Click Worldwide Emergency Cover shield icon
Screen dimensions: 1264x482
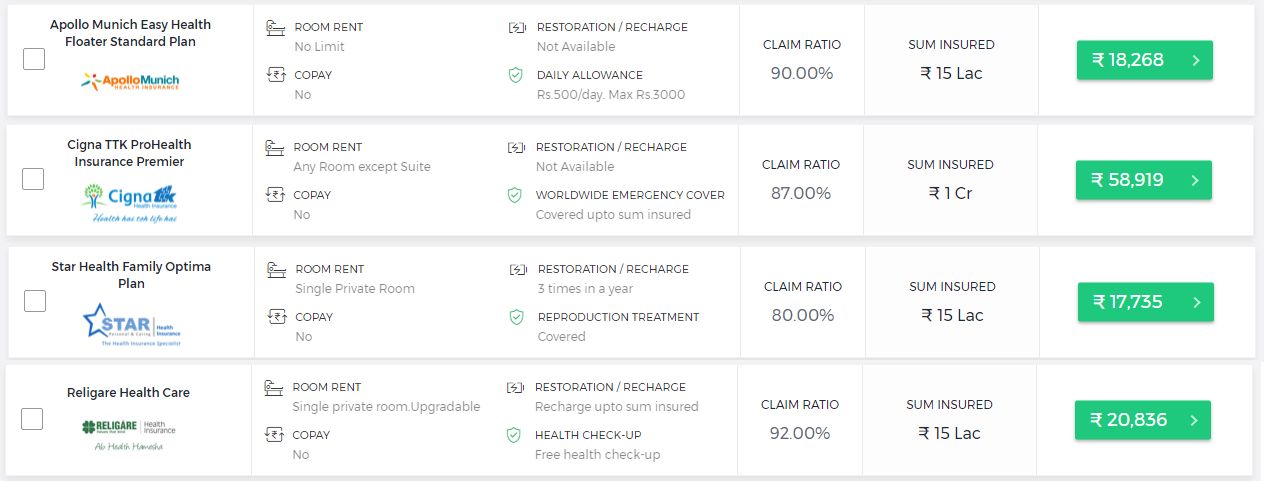click(x=515, y=195)
